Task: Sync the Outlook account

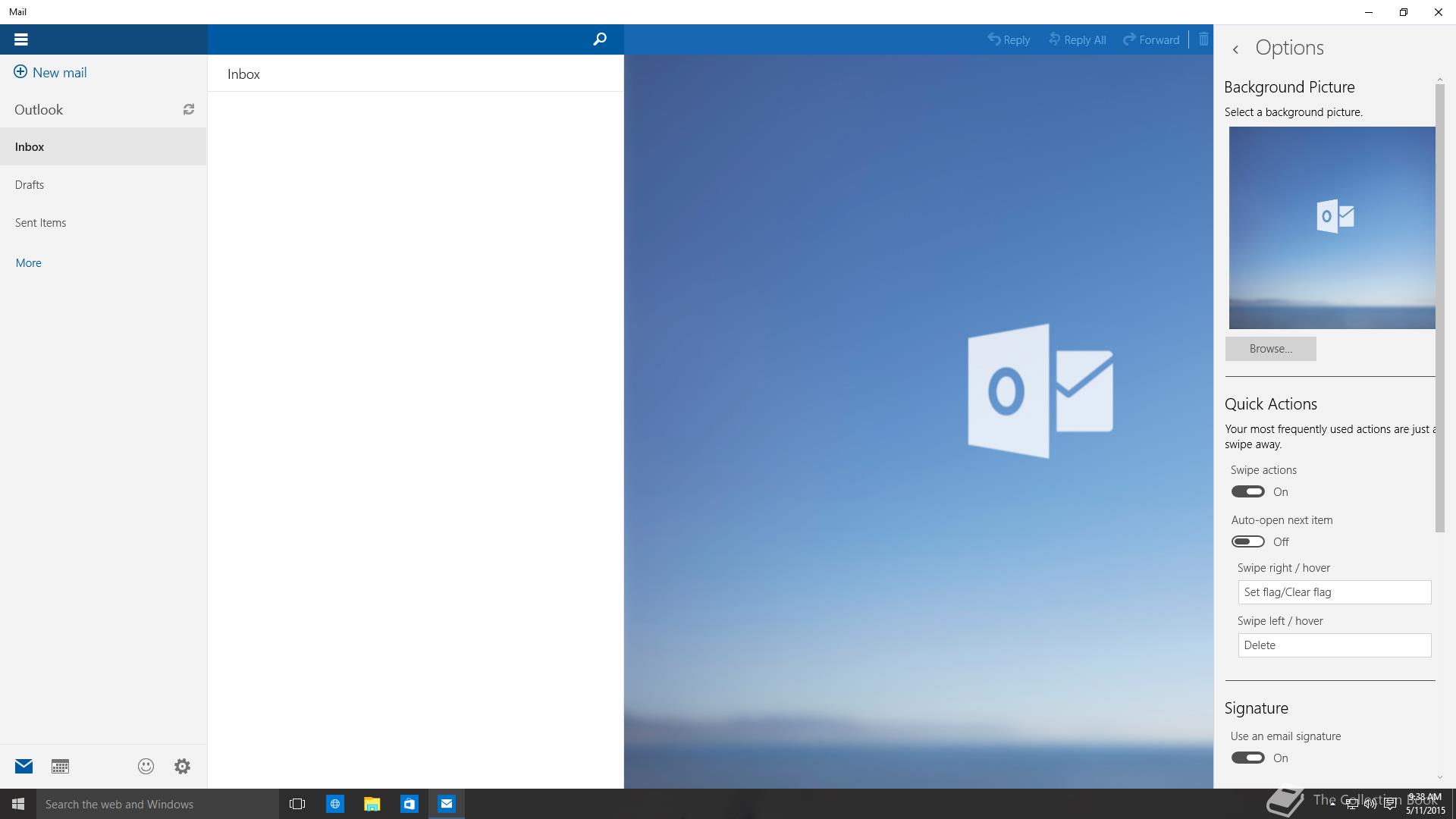Action: coord(188,109)
